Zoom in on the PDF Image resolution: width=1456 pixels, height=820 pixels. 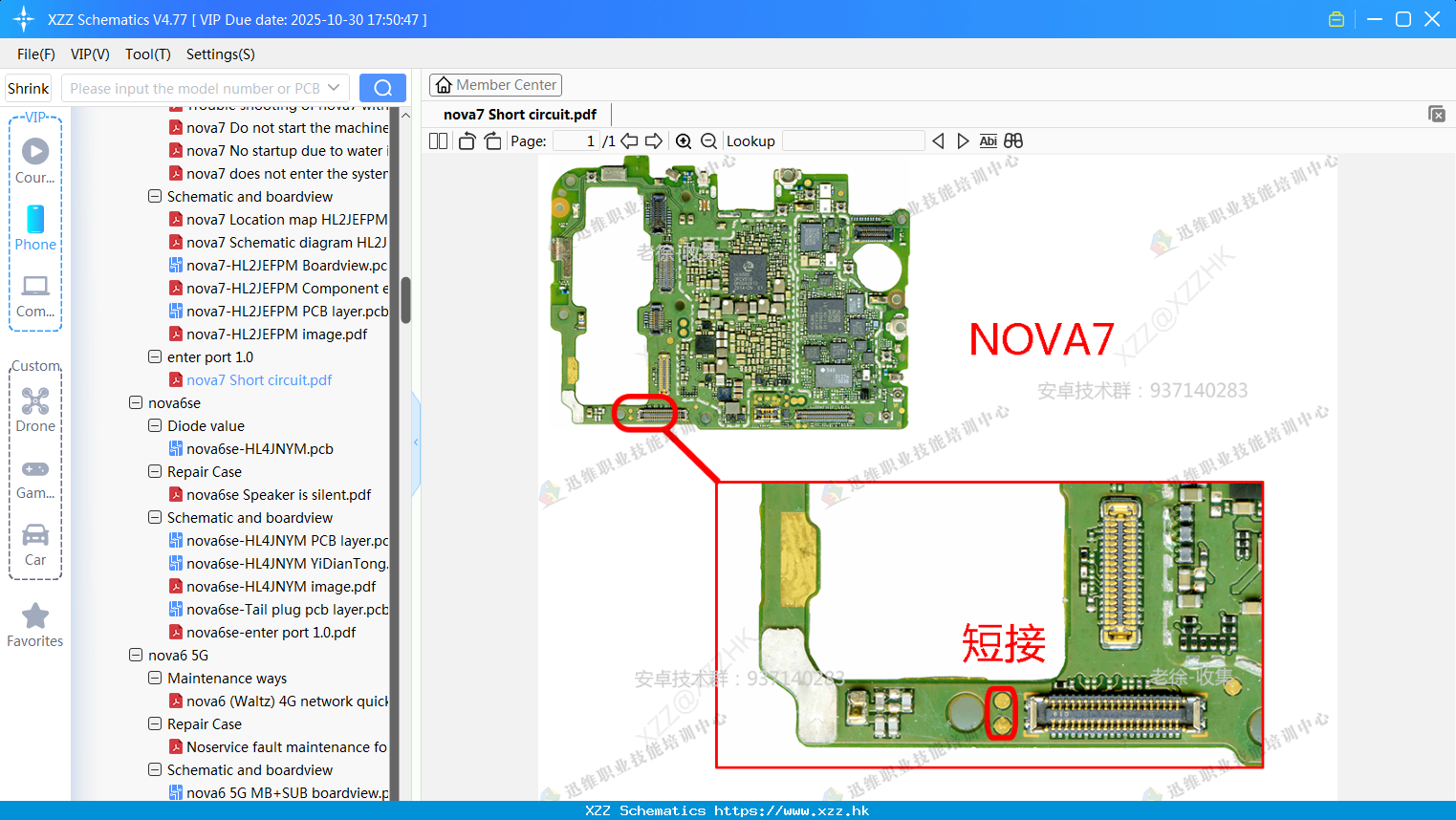(x=684, y=140)
